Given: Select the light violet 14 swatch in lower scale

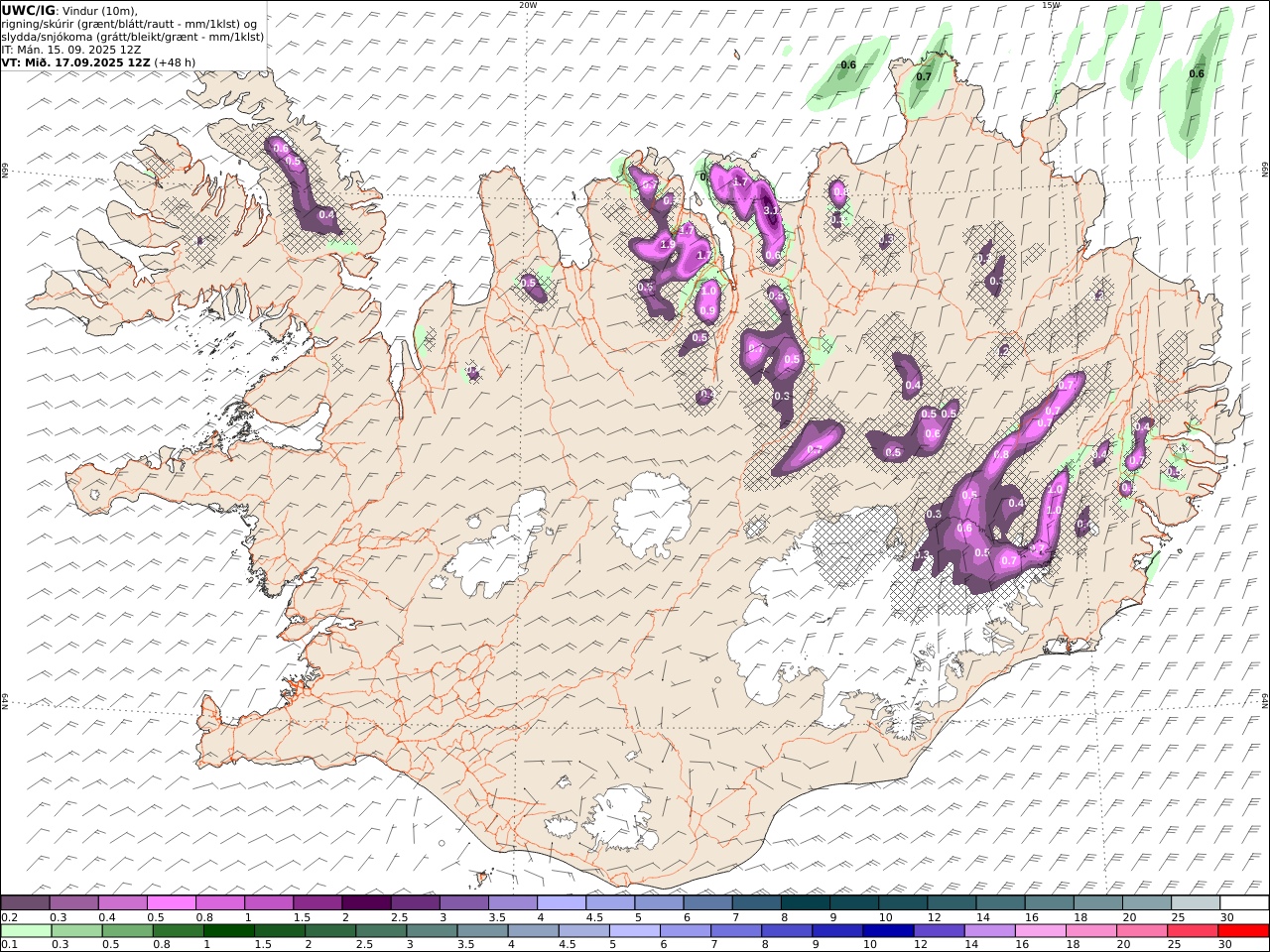Looking at the screenshot, I should (989, 931).
